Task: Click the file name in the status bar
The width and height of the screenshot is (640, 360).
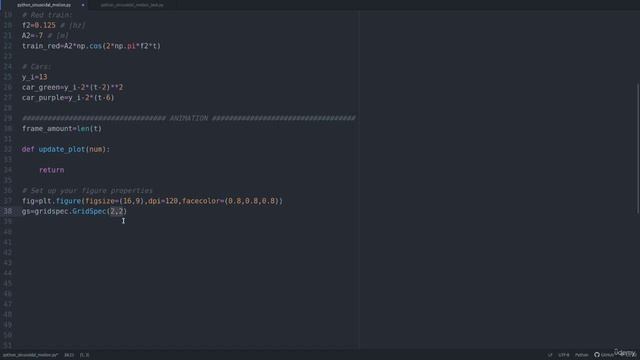Action: point(30,355)
